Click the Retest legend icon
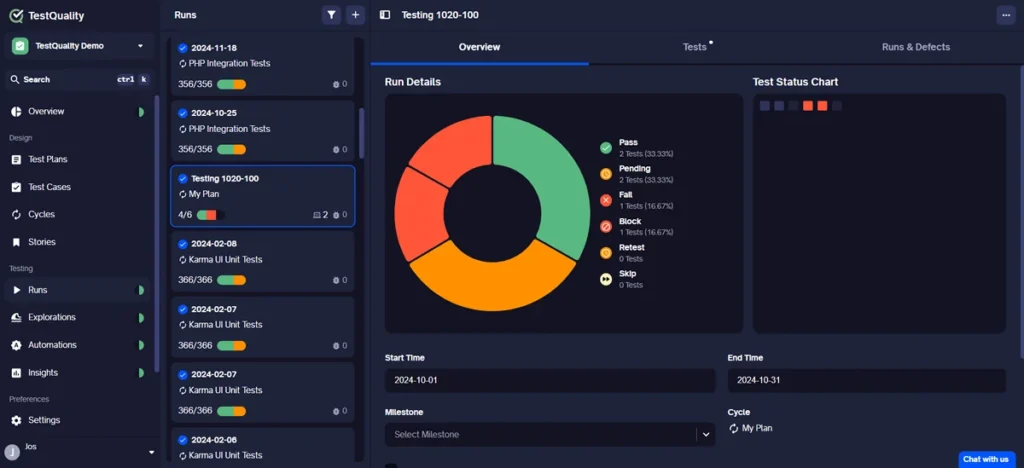 [x=606, y=253]
